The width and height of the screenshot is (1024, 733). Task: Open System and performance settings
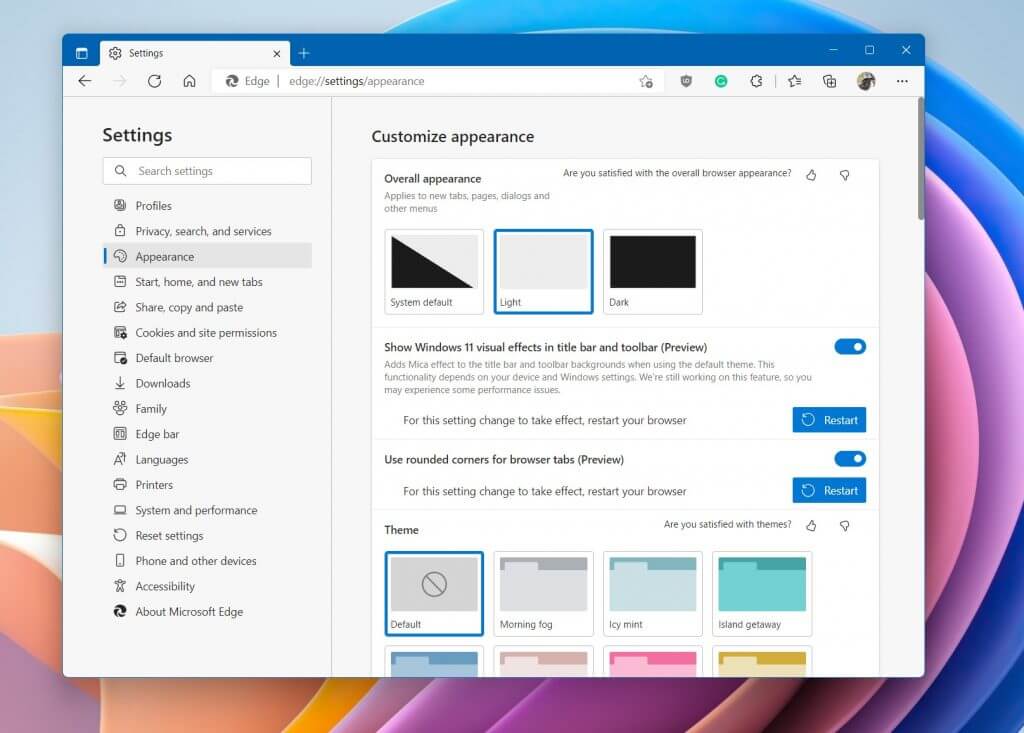pyautogui.click(x=208, y=510)
